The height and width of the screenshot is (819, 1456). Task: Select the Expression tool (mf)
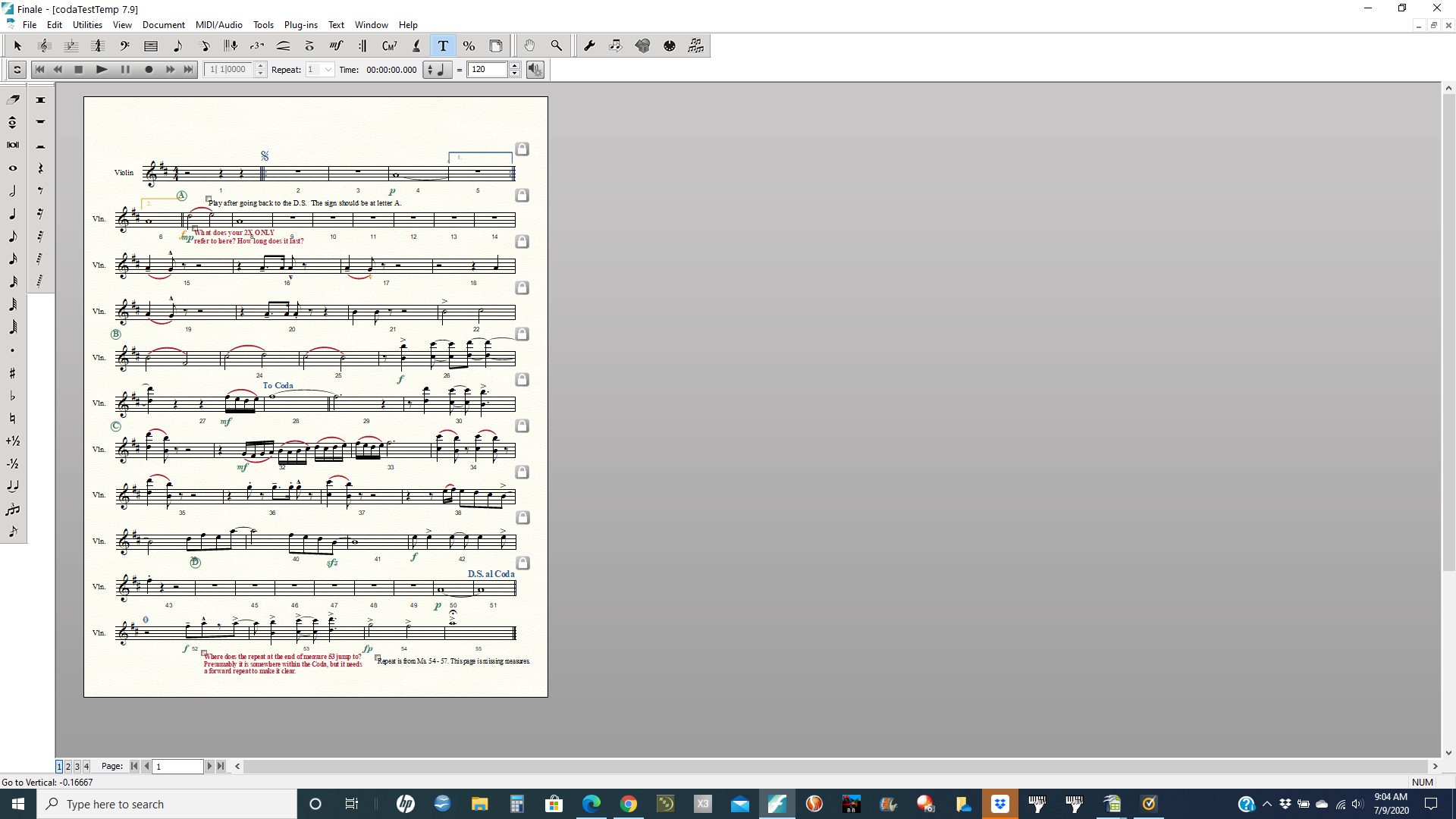pyautogui.click(x=336, y=46)
